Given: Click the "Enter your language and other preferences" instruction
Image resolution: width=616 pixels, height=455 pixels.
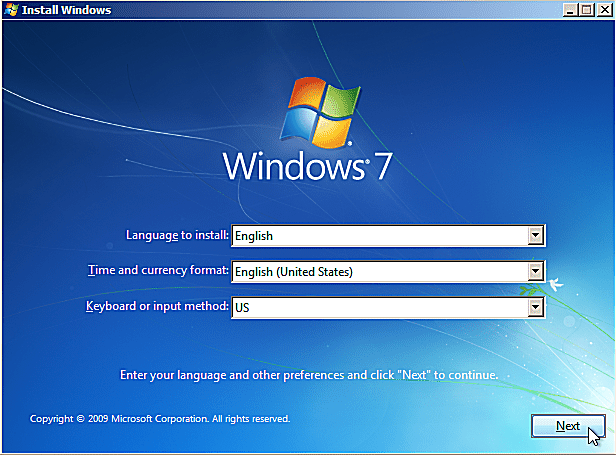Looking at the screenshot, I should [309, 375].
